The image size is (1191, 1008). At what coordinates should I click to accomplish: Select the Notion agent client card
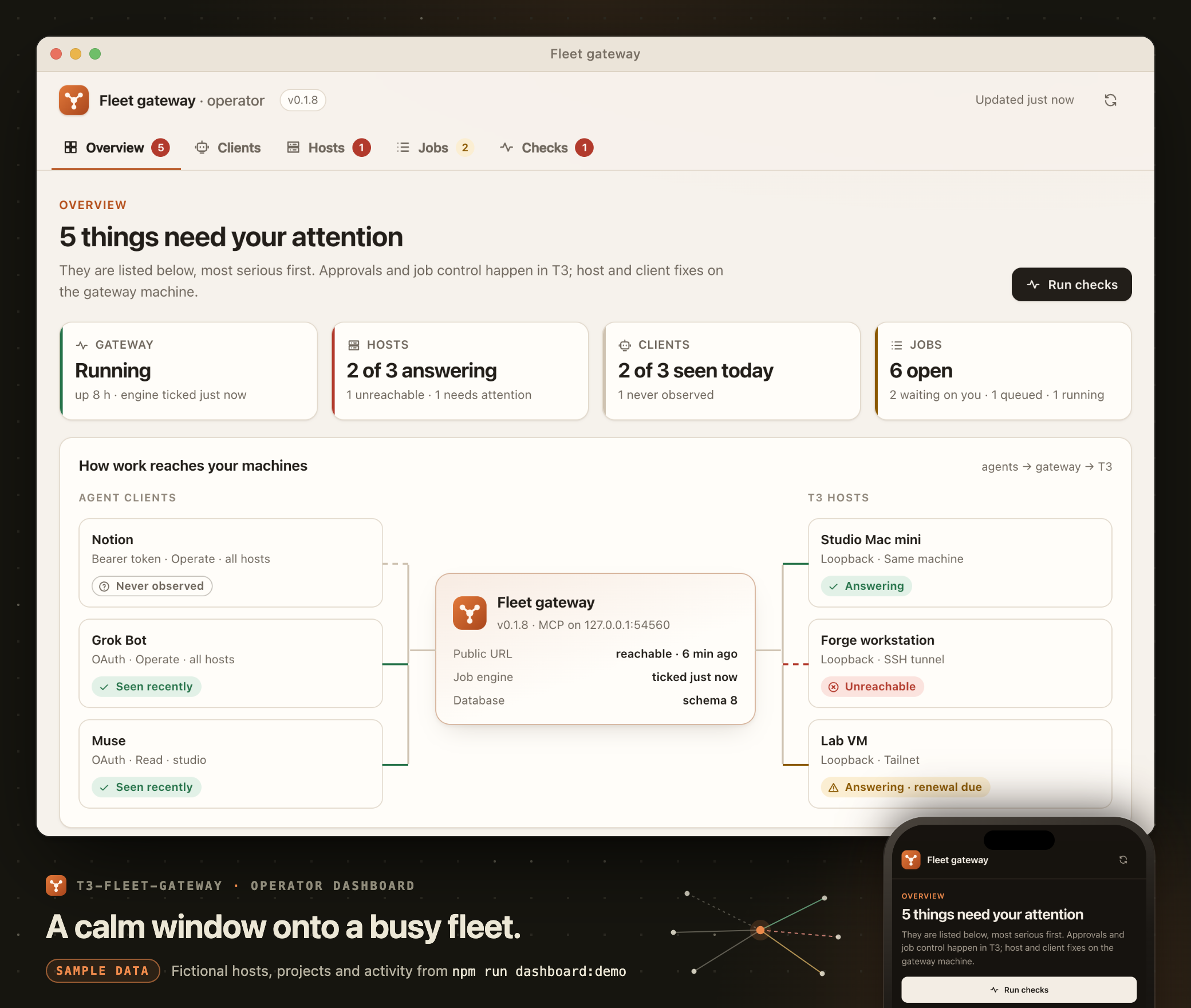coord(231,563)
